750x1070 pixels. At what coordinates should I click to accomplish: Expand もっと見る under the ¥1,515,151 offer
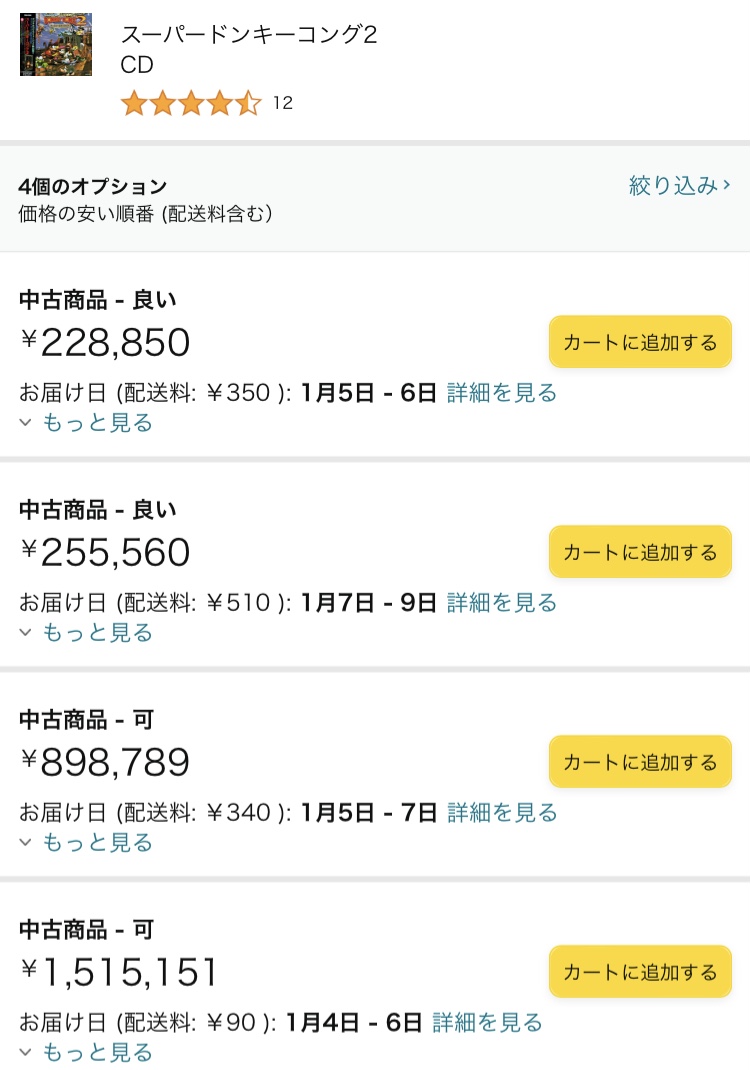86,1053
